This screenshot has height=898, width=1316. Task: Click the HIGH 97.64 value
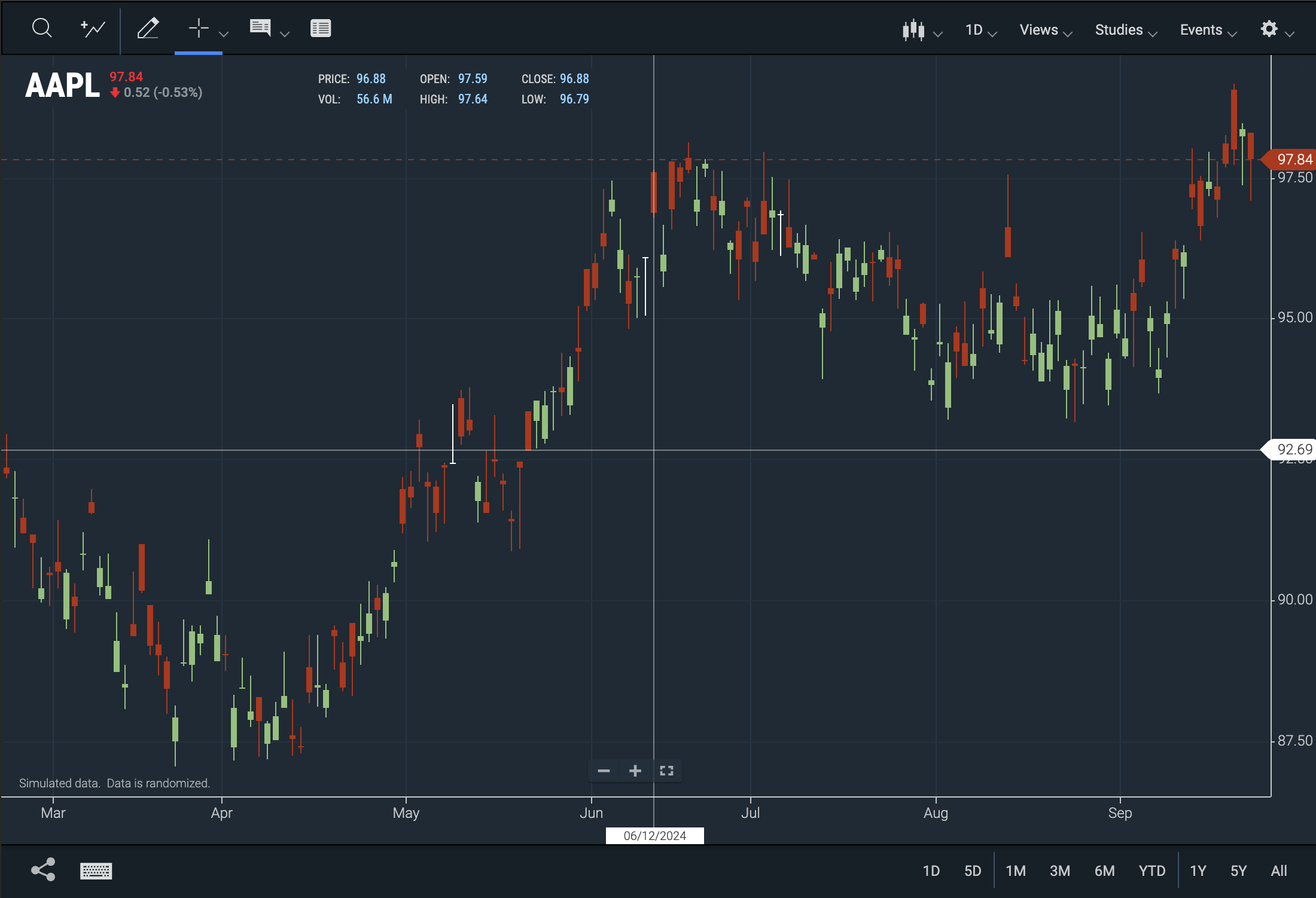473,99
